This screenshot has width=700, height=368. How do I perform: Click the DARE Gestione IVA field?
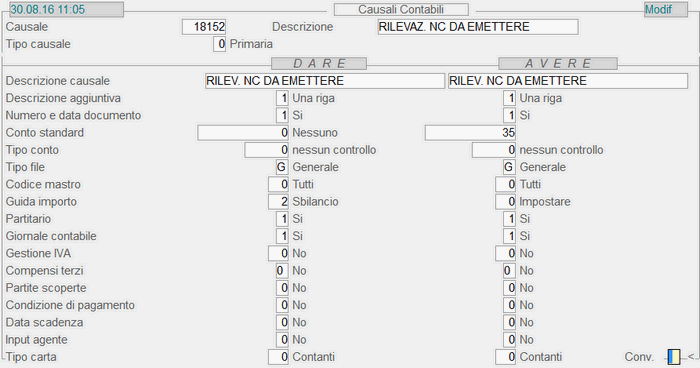[x=278, y=254]
